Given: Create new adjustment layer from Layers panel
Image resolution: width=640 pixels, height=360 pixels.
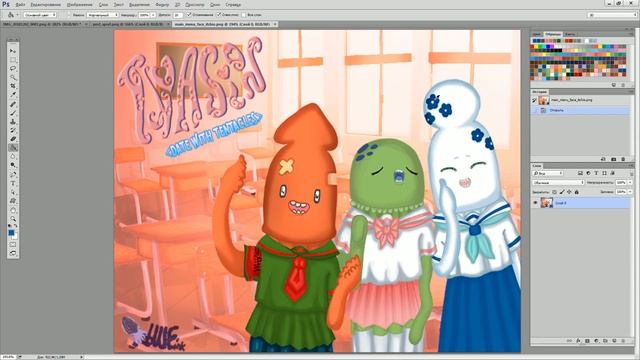Looking at the screenshot, I should click(x=596, y=341).
